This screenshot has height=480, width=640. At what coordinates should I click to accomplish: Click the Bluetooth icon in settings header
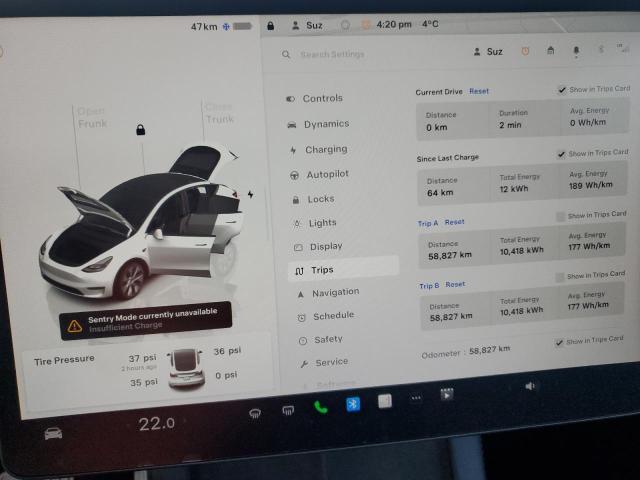(x=601, y=49)
